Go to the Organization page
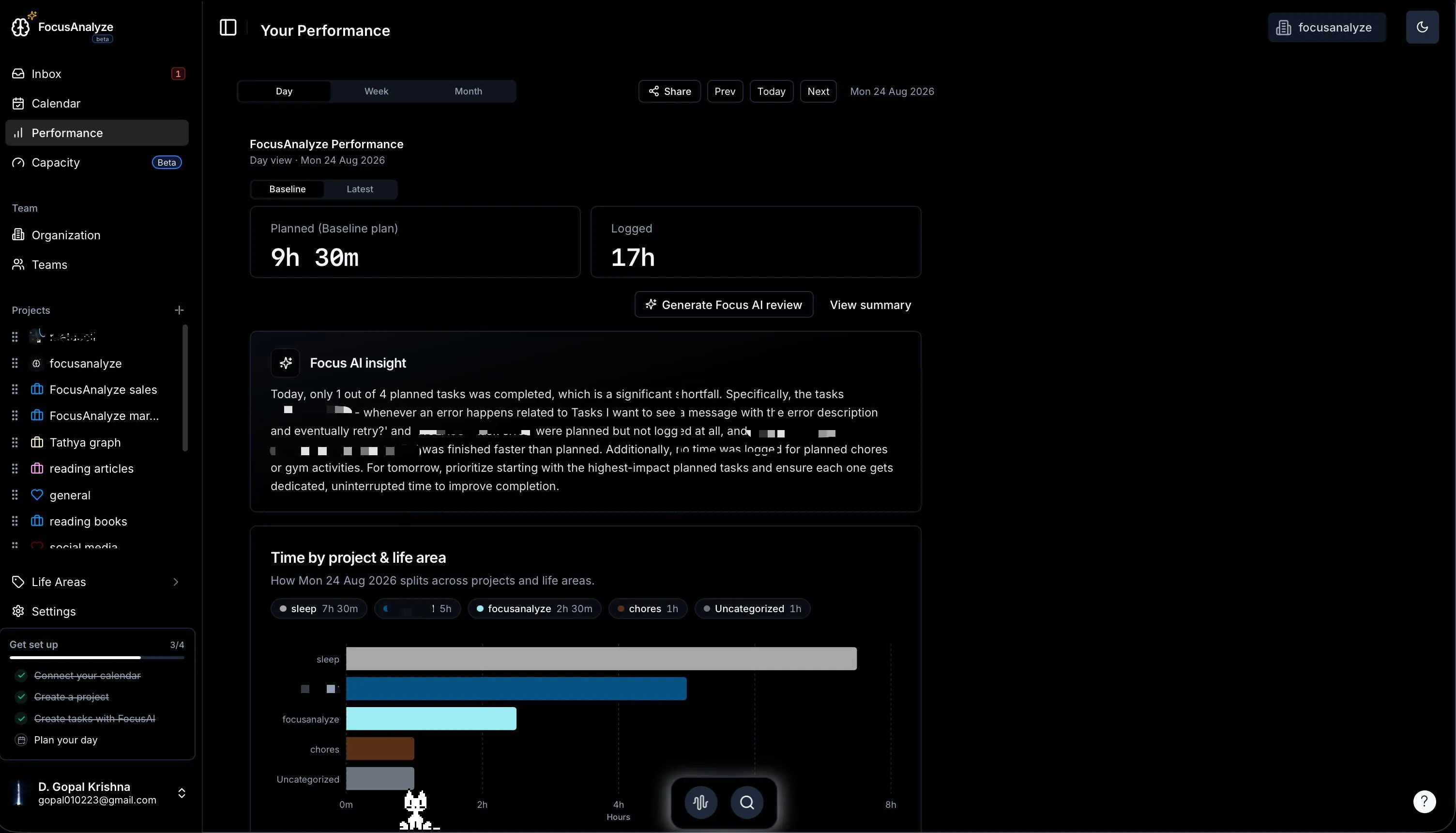The image size is (1456, 833). (97, 235)
